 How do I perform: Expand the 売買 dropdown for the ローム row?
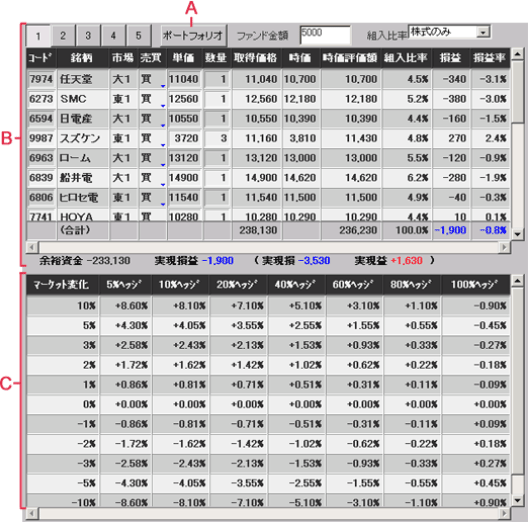pos(163,165)
